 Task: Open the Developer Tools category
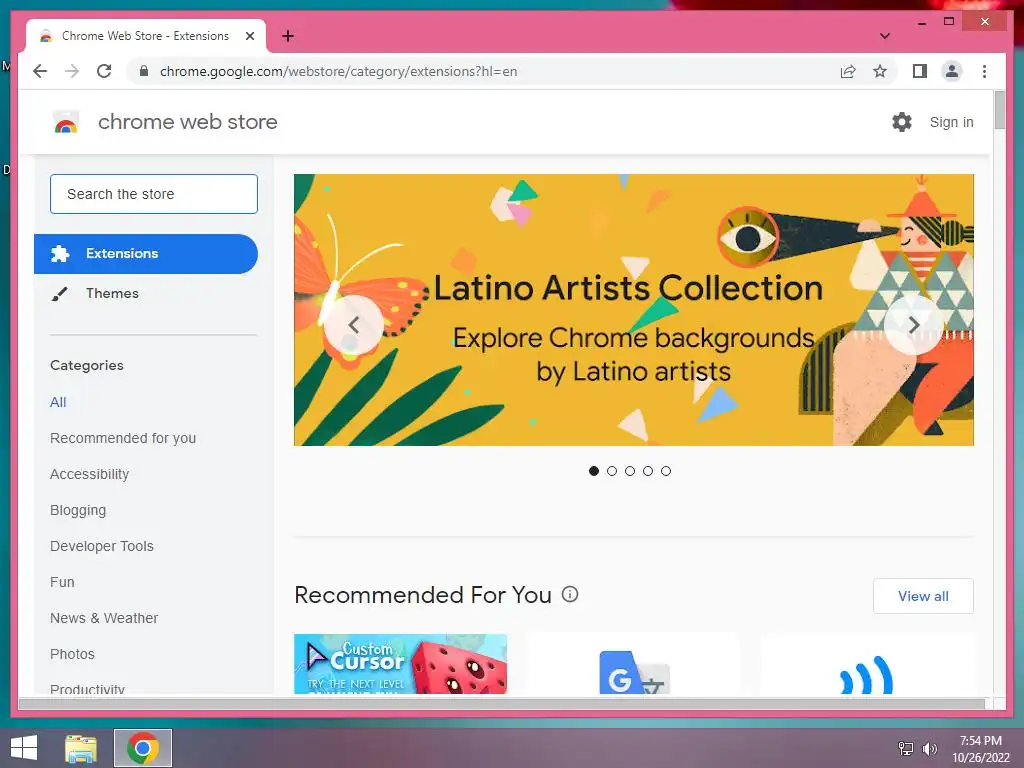[102, 546]
